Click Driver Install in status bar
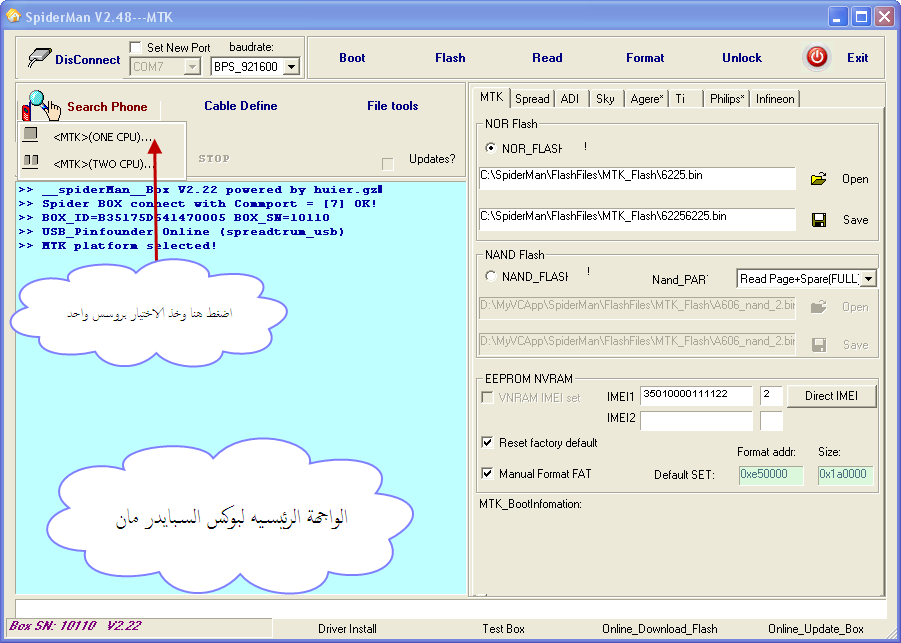 pyautogui.click(x=347, y=629)
